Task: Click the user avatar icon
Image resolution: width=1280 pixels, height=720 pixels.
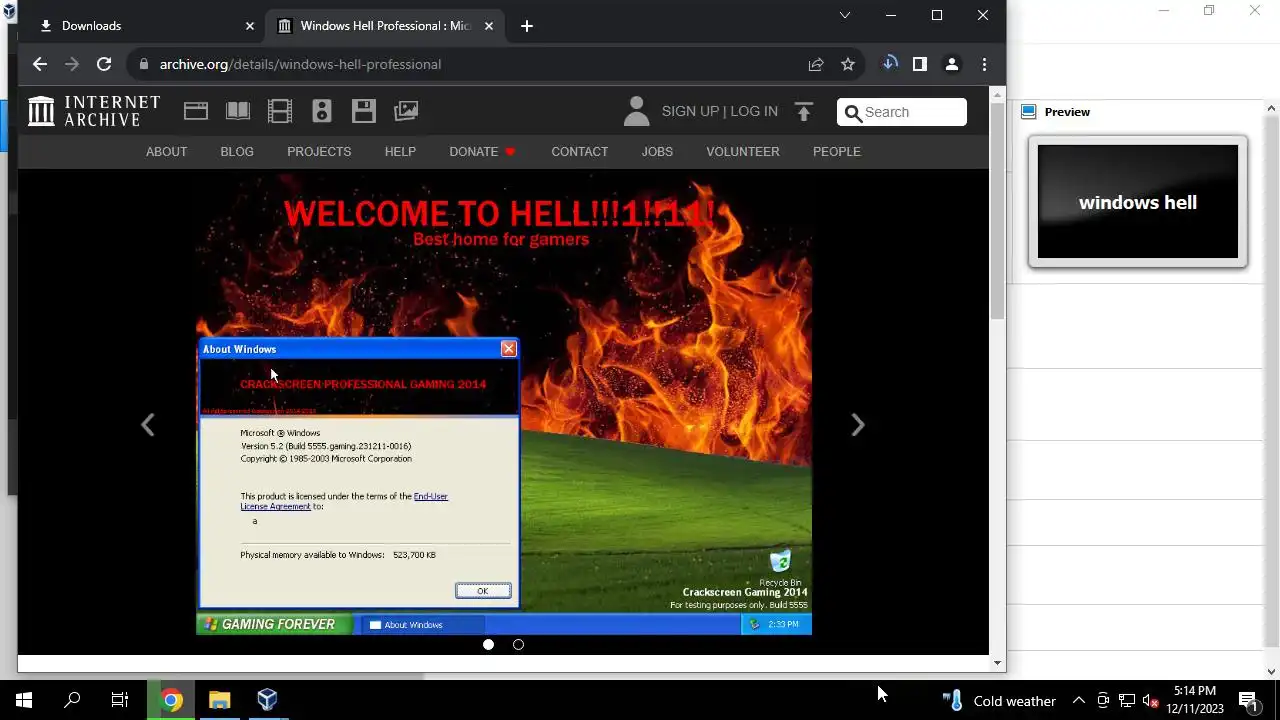Action: click(636, 111)
